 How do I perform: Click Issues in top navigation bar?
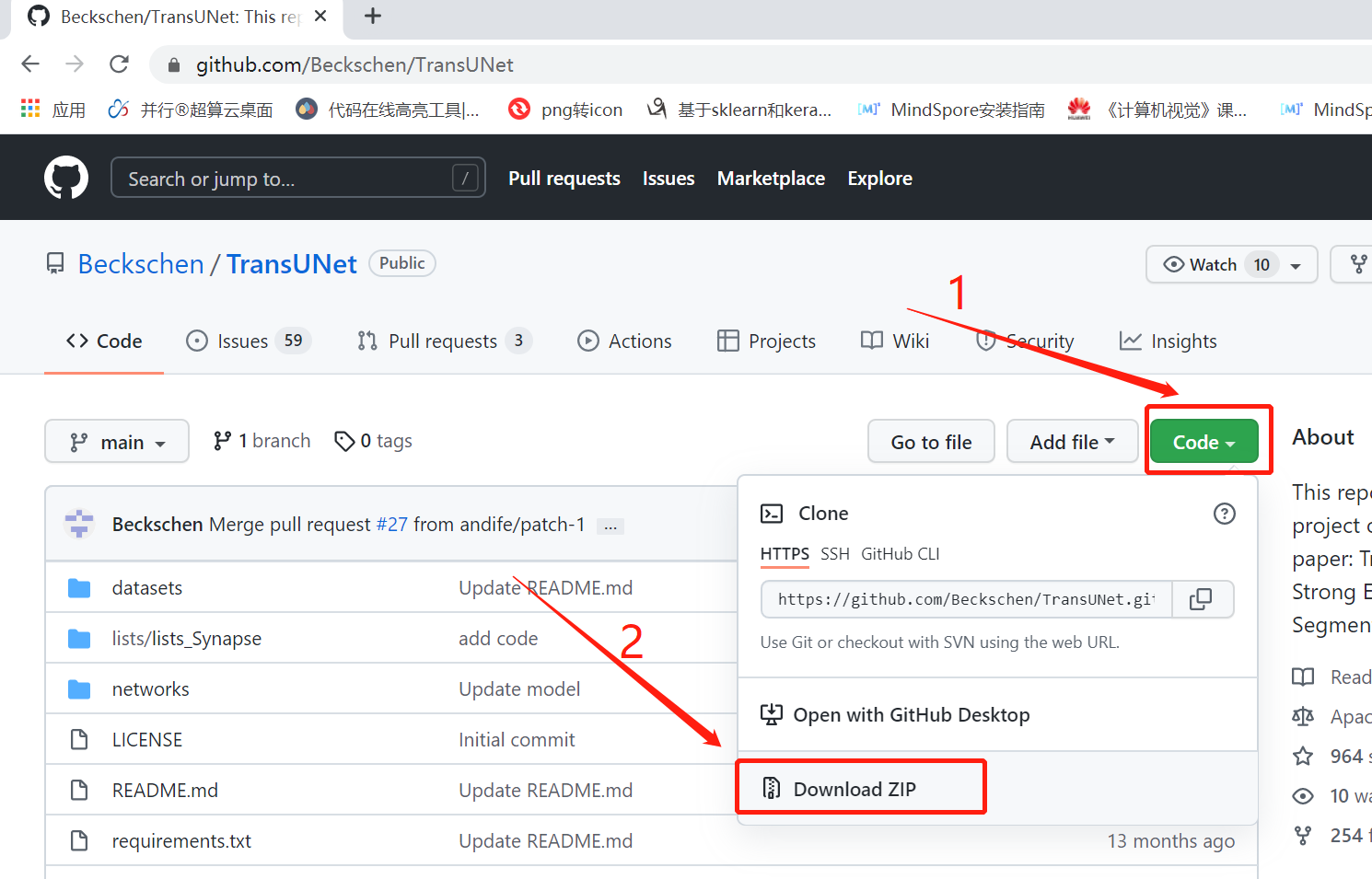(x=669, y=179)
